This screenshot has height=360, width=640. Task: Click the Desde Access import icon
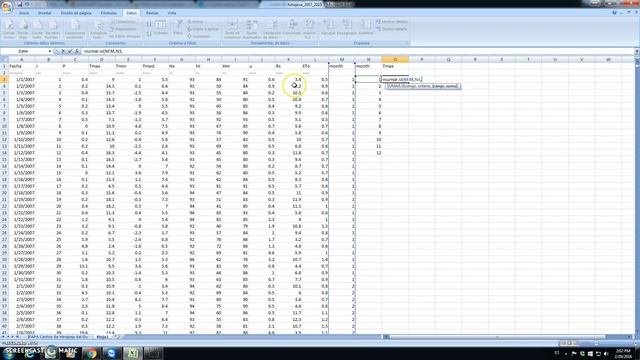point(9,29)
